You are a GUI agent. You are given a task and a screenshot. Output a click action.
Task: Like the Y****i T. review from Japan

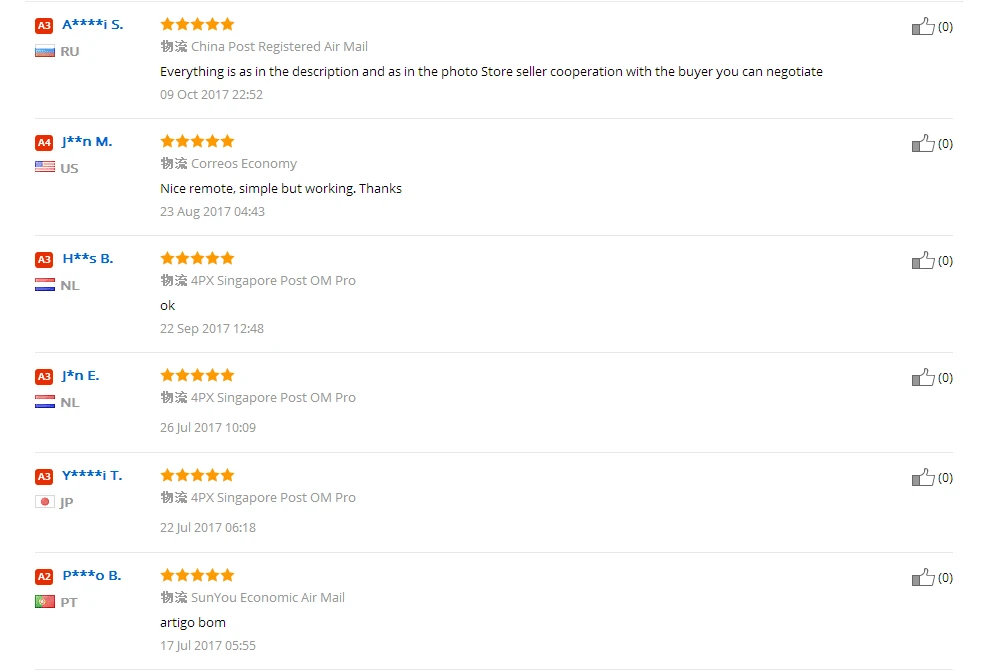coord(923,478)
